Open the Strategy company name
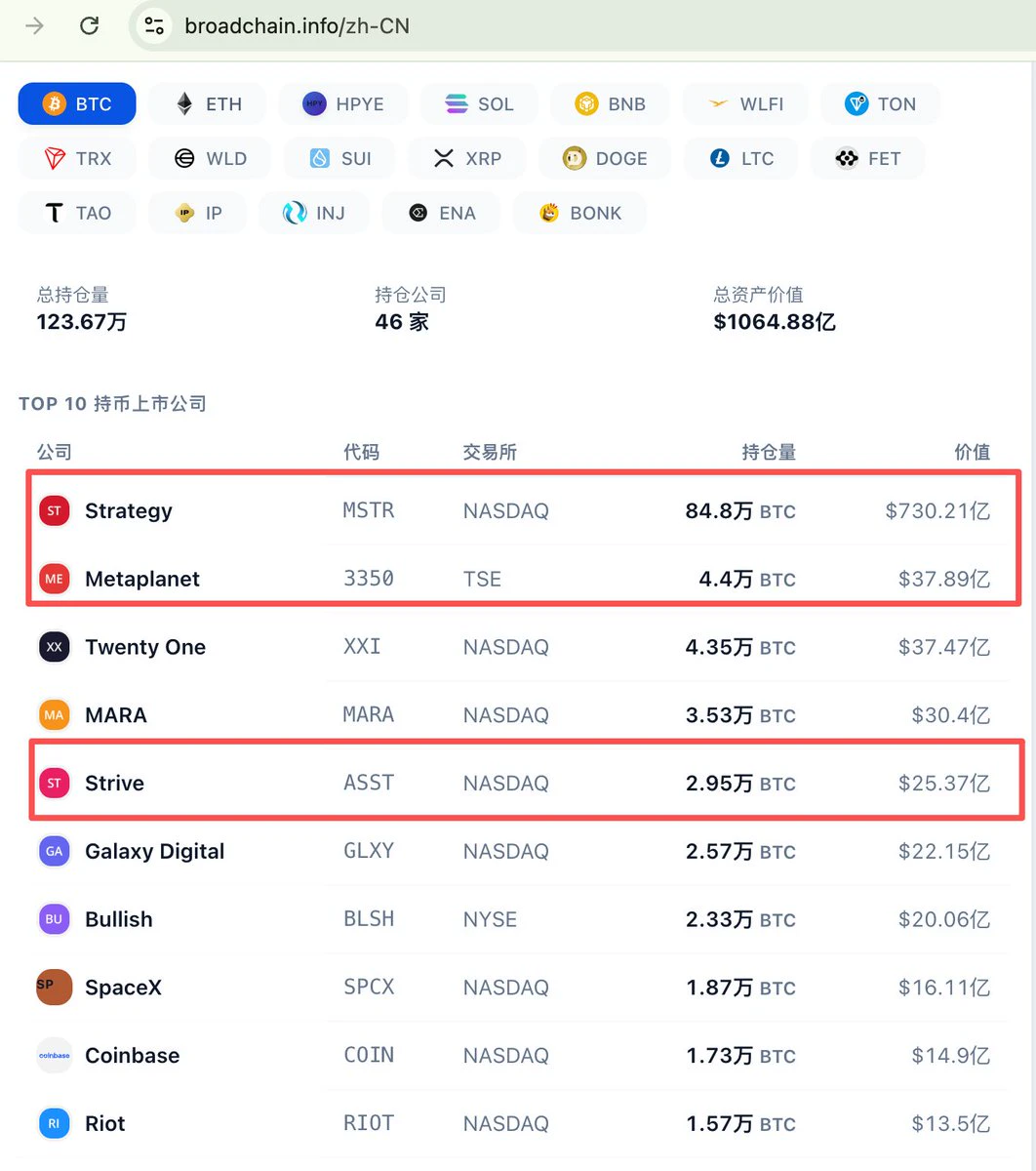 (129, 510)
